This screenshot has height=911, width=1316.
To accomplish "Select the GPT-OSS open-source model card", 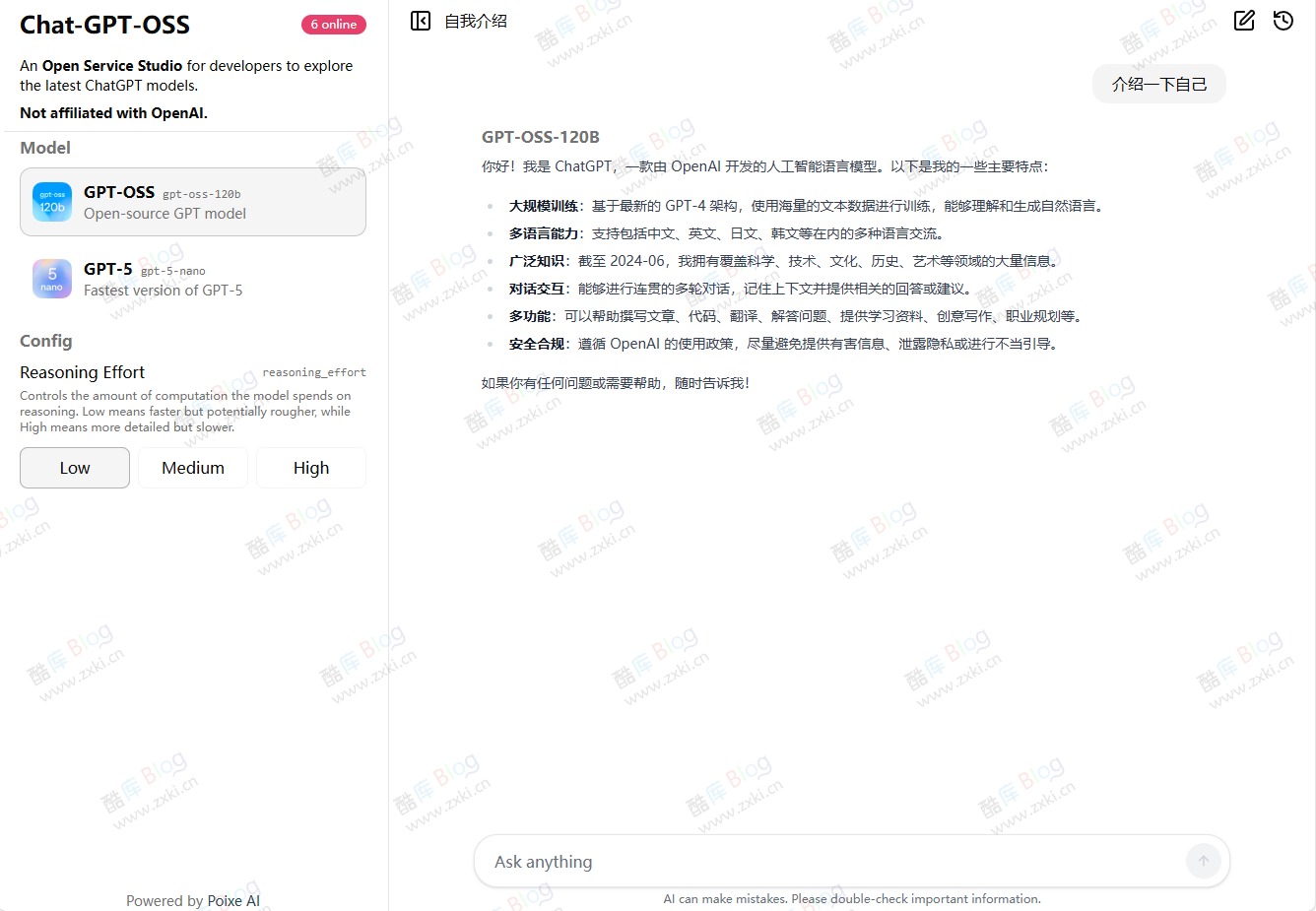I will (x=193, y=202).
